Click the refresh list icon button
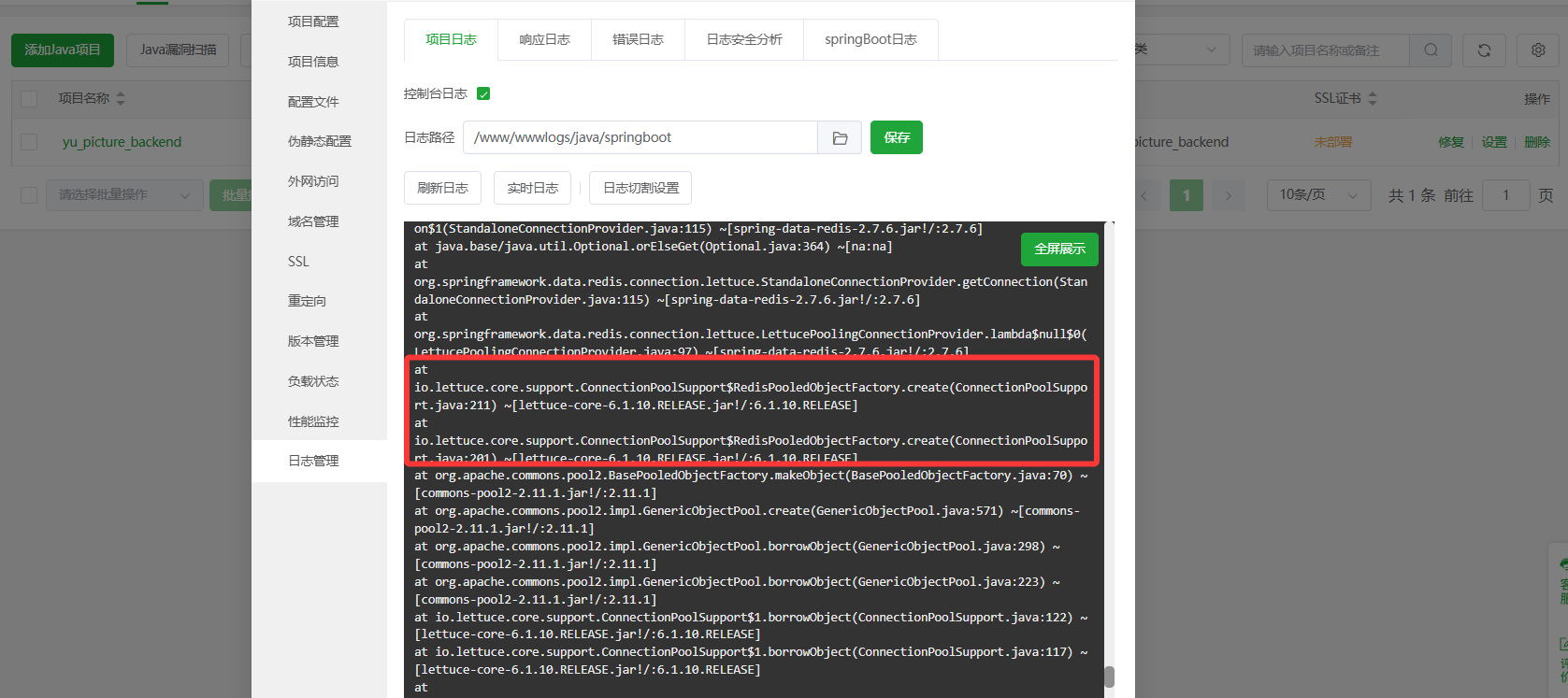 click(1484, 50)
